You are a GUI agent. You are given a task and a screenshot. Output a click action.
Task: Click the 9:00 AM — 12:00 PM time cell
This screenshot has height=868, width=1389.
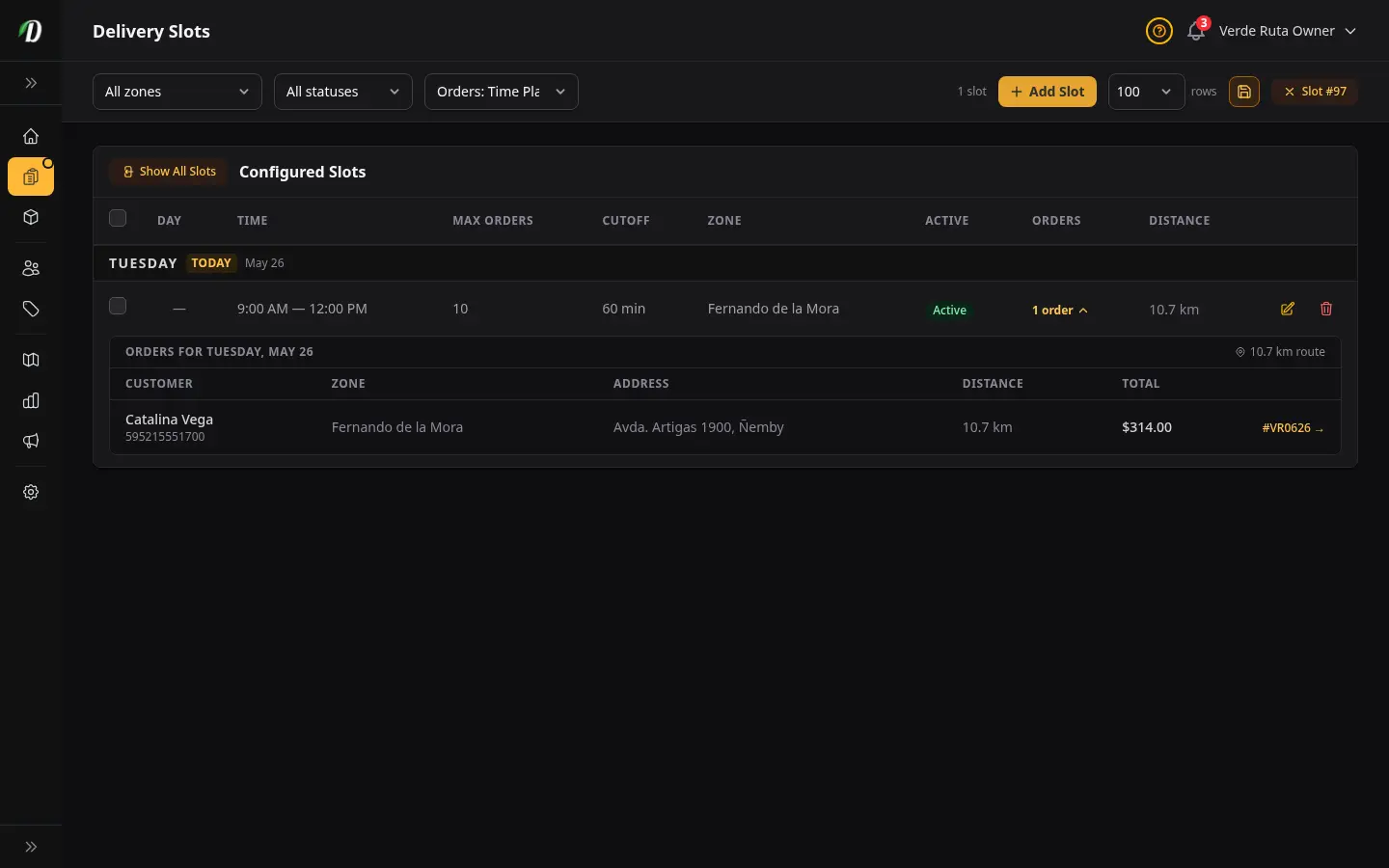[x=302, y=309]
